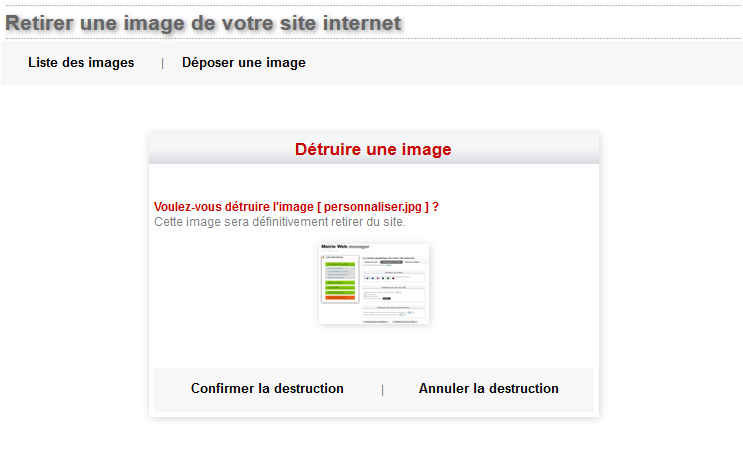
Task: Click the separator between Liste and Déposer
Action: (x=162, y=63)
